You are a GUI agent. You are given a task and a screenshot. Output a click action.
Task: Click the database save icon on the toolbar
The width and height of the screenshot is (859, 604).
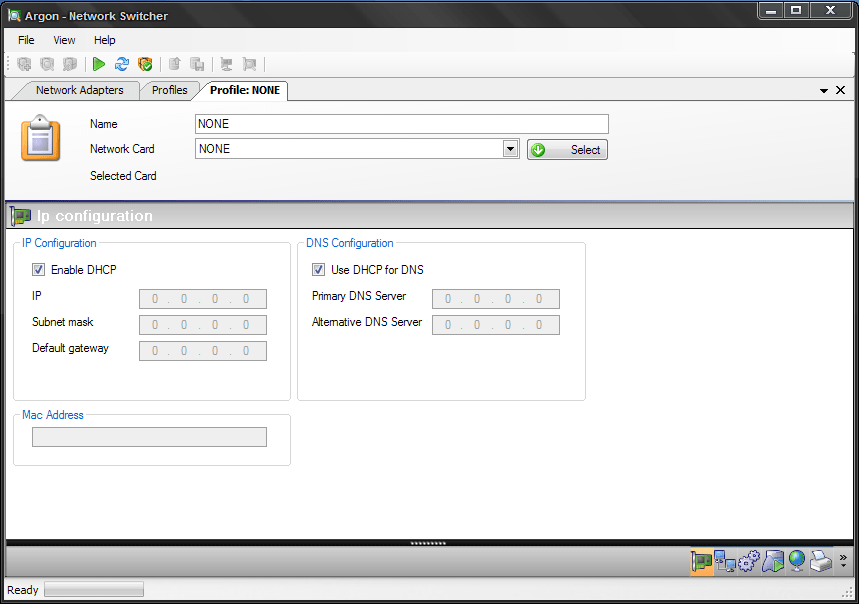click(198, 64)
